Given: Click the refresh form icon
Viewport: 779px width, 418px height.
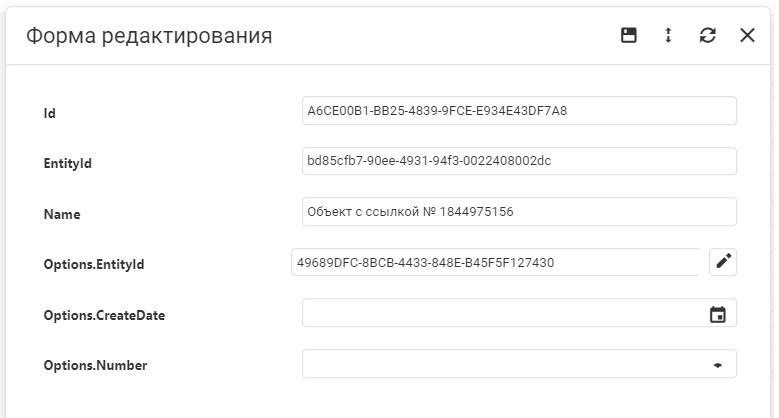Looking at the screenshot, I should [708, 36].
